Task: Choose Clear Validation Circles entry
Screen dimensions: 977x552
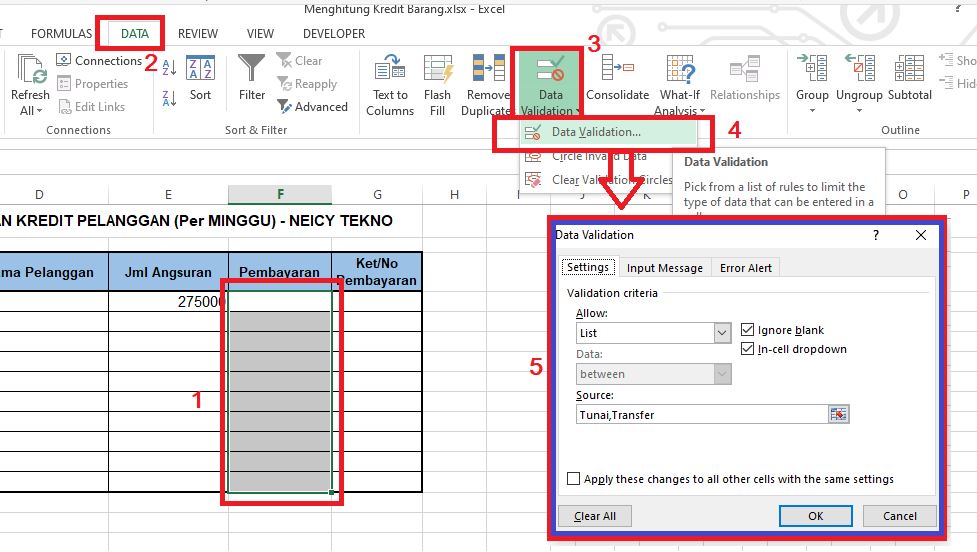Action: click(597, 180)
